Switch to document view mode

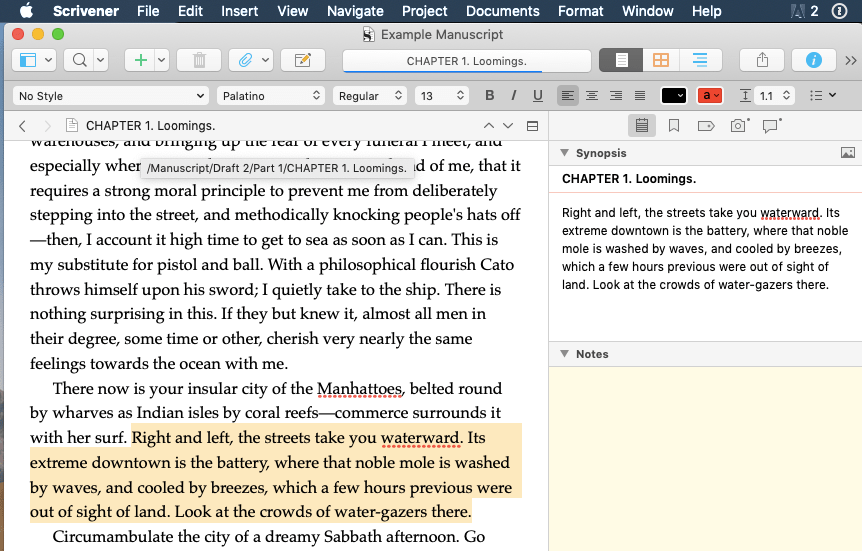point(621,60)
